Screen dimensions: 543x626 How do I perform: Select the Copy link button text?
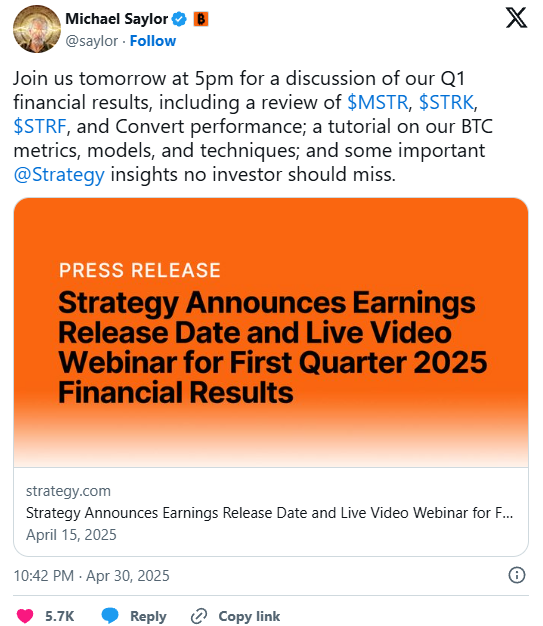pyautogui.click(x=249, y=616)
